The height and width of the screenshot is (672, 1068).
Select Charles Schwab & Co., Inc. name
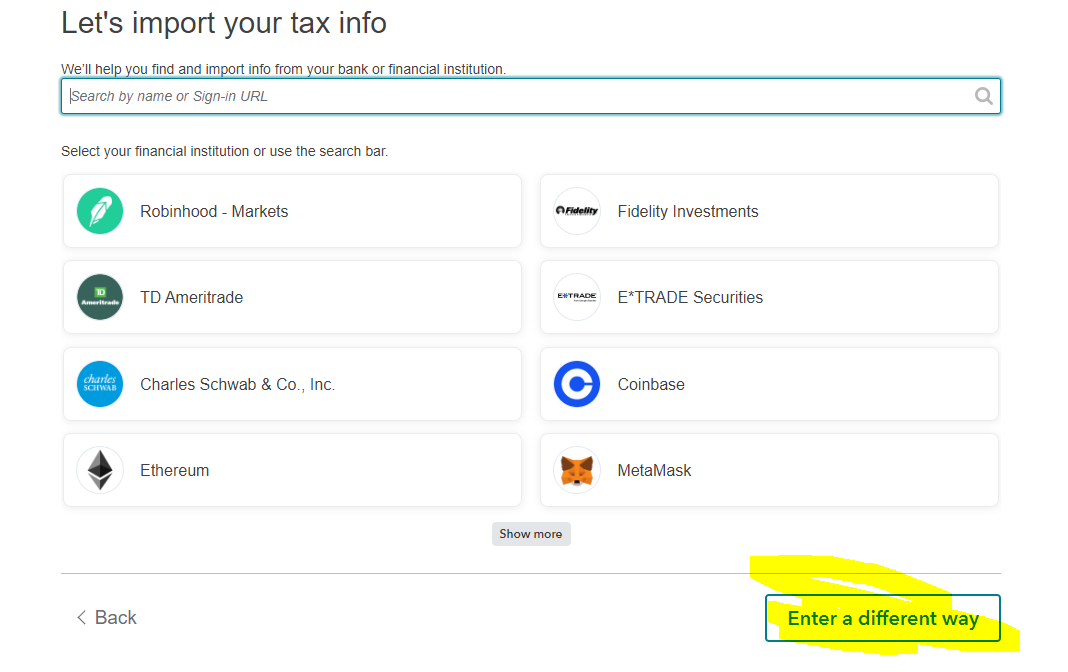238,385
